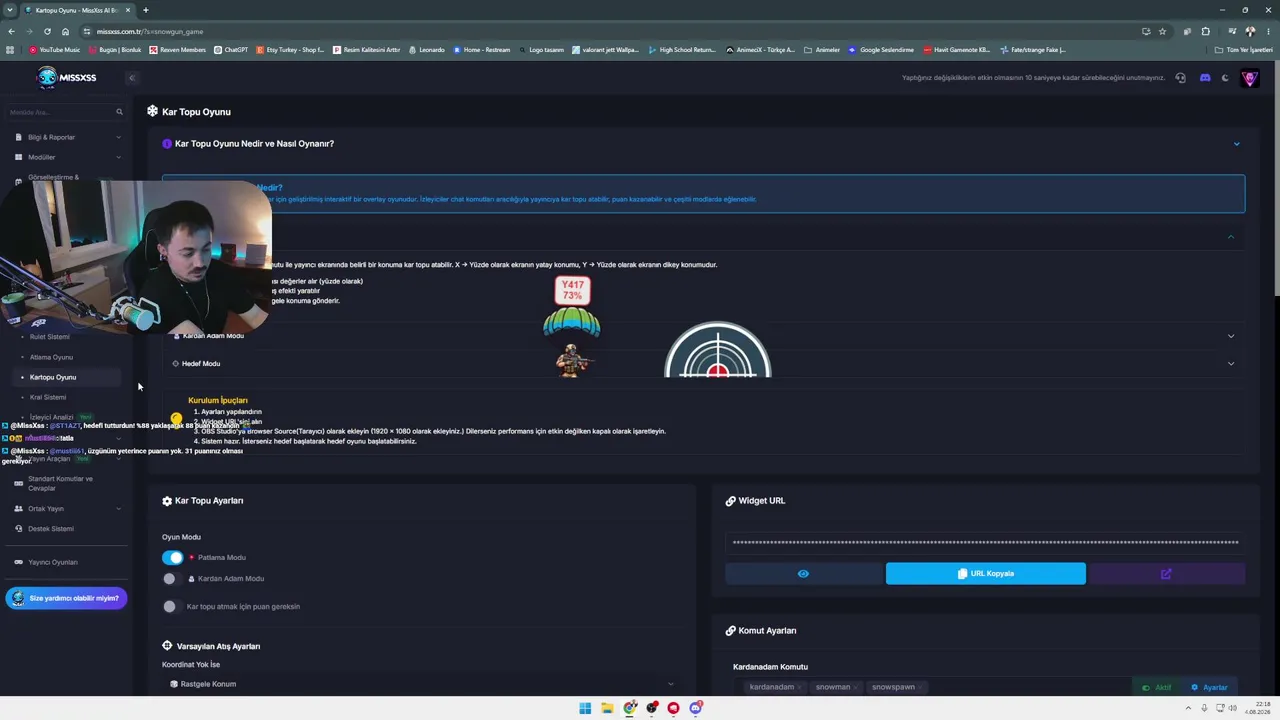Open the browser extensions puzzle icon
Viewport: 1280px width, 720px height.
point(1205,31)
